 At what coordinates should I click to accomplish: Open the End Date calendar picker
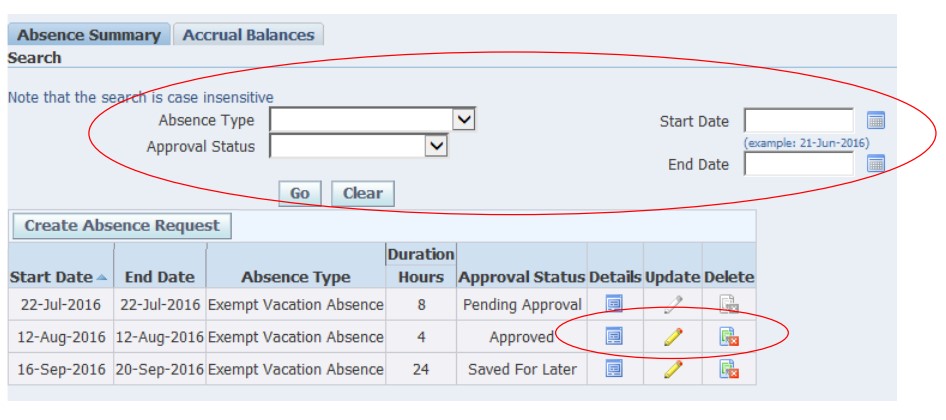(876, 164)
